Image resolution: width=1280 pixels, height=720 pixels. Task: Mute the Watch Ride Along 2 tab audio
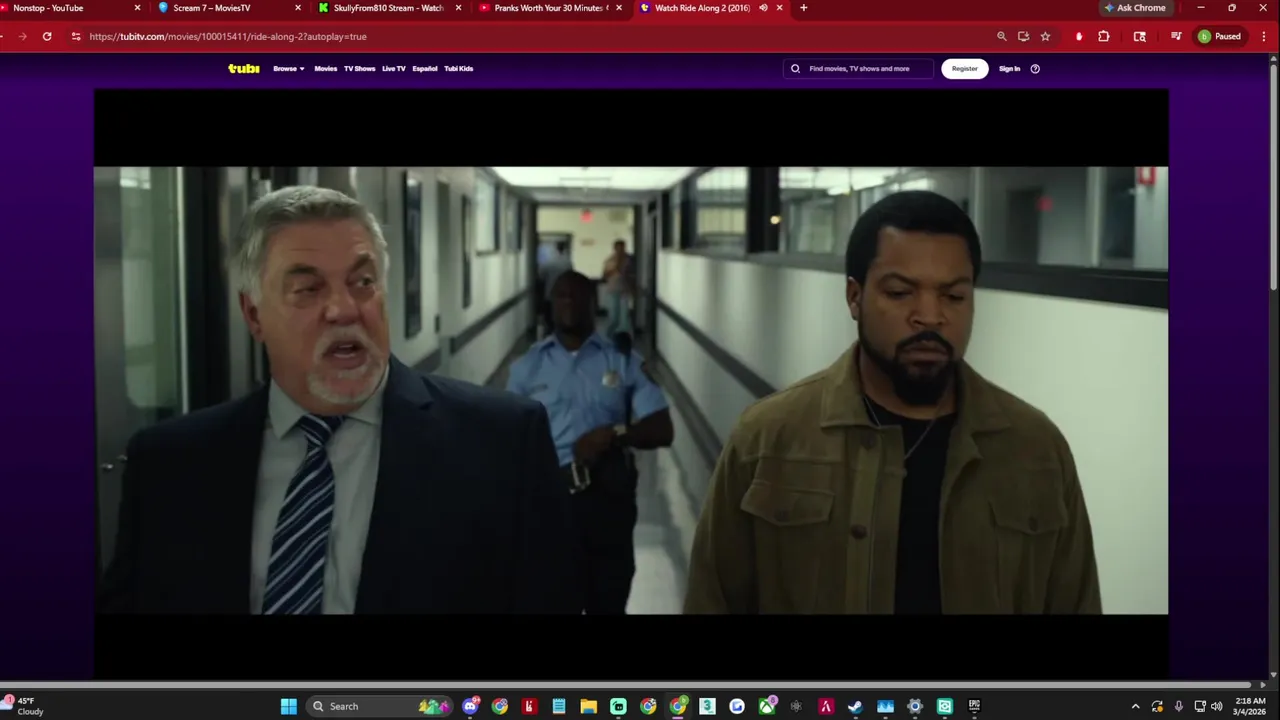pyautogui.click(x=763, y=8)
